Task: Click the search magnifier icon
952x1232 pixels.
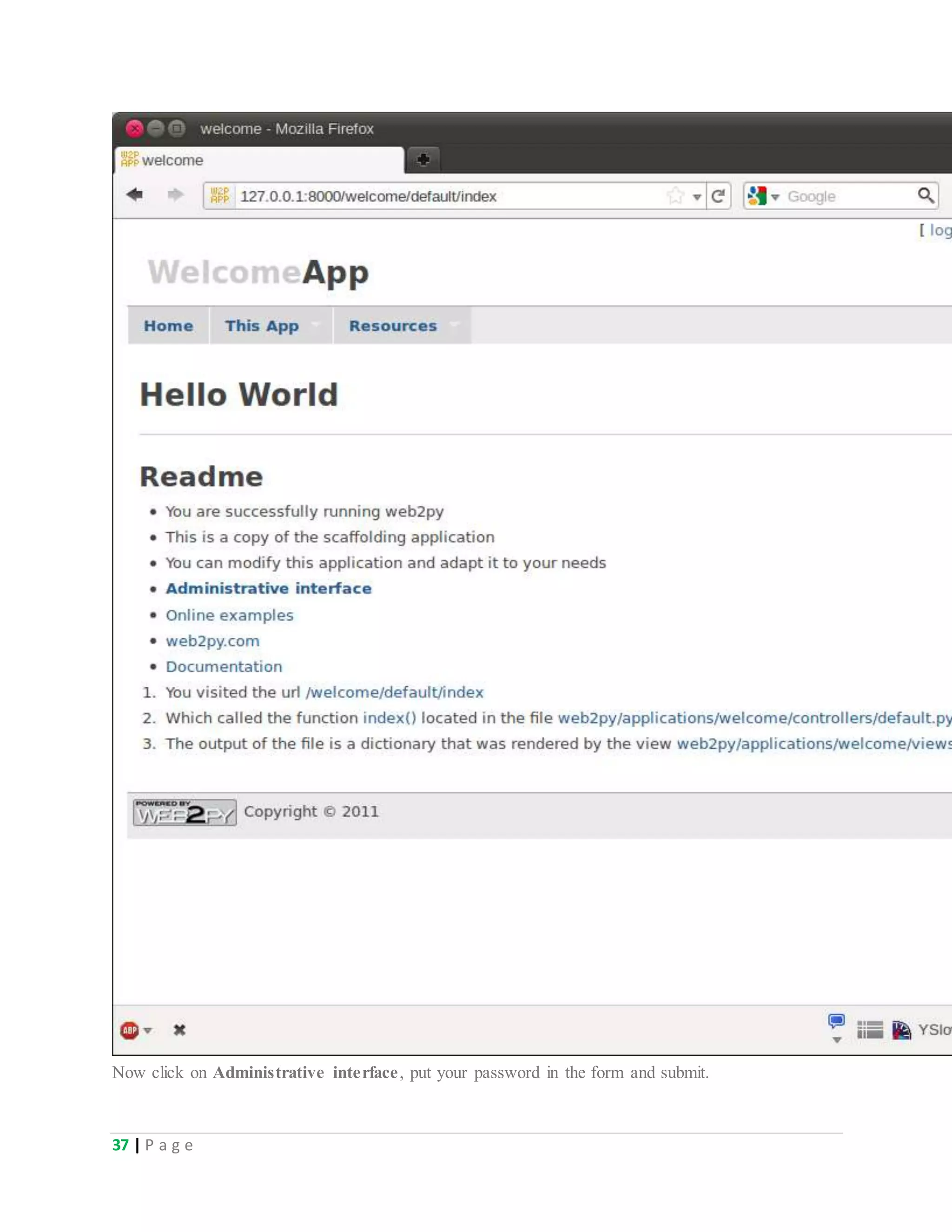Action: 925,196
